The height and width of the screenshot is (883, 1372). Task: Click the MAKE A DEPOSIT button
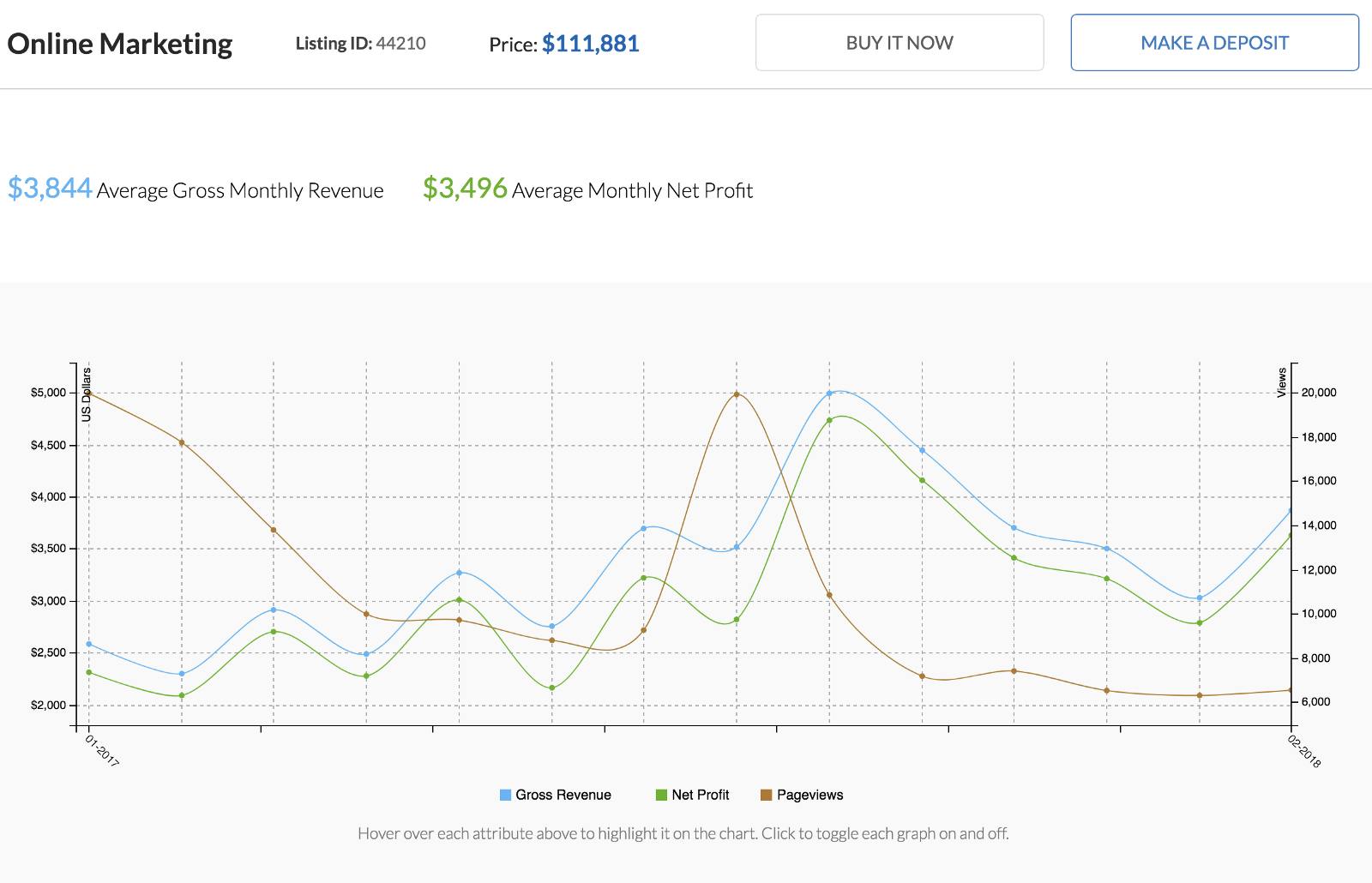[x=1213, y=43]
